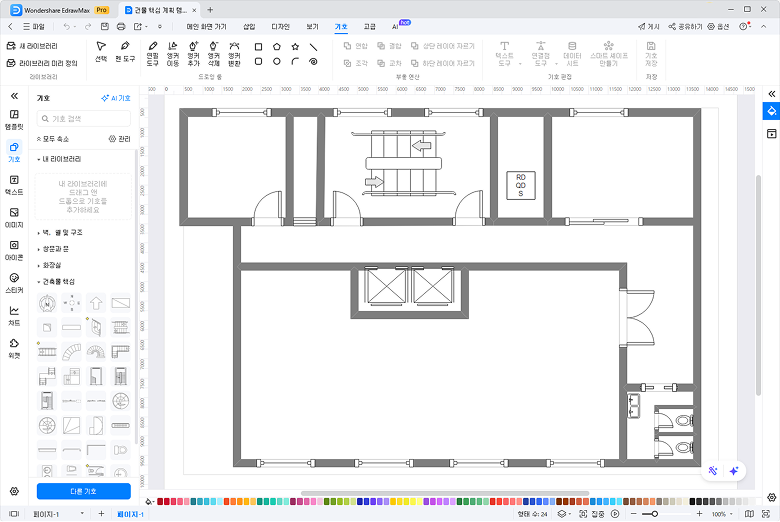Click the curved staircase symbol in library

pyautogui.click(x=72, y=352)
